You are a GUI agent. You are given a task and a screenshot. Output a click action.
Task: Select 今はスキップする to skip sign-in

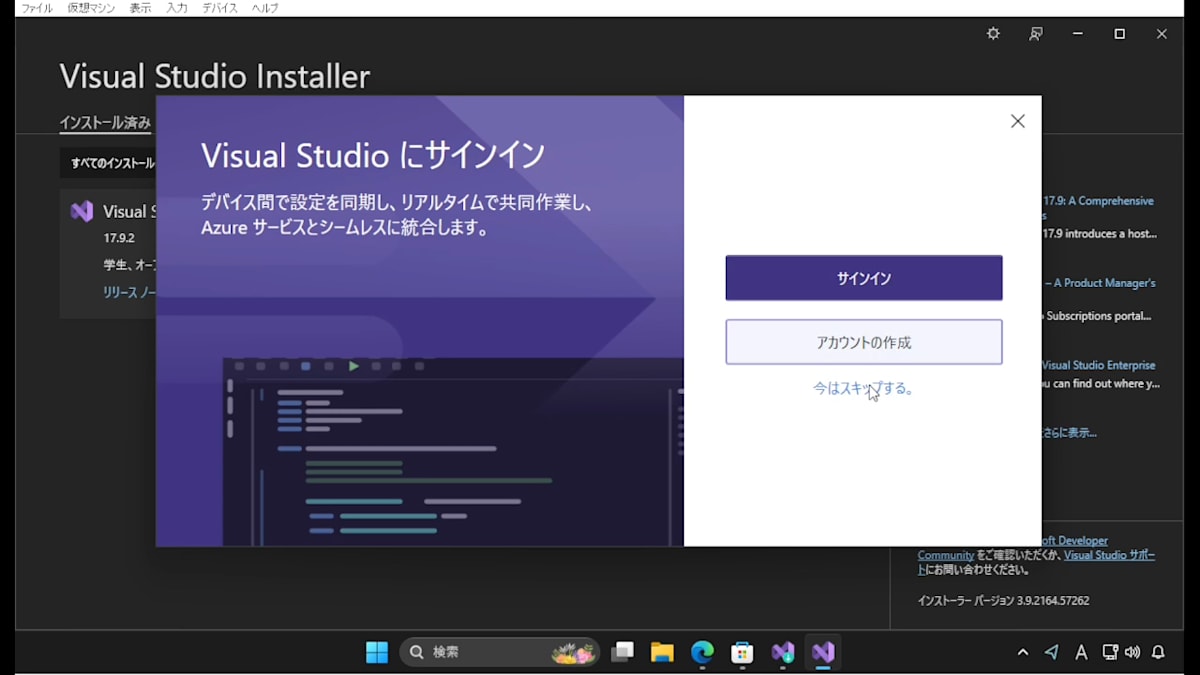pos(863,388)
